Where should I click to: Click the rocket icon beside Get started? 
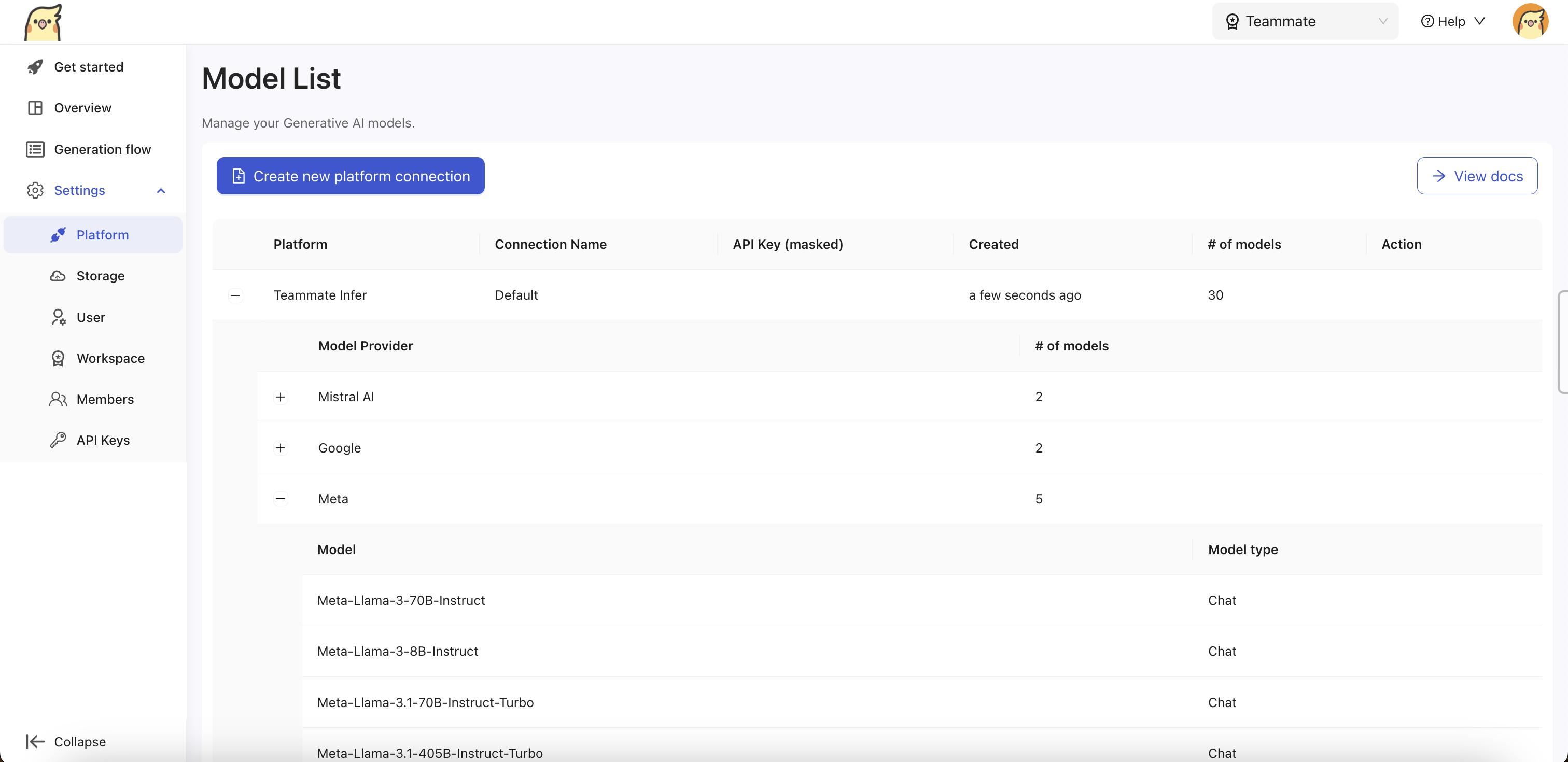coord(35,67)
